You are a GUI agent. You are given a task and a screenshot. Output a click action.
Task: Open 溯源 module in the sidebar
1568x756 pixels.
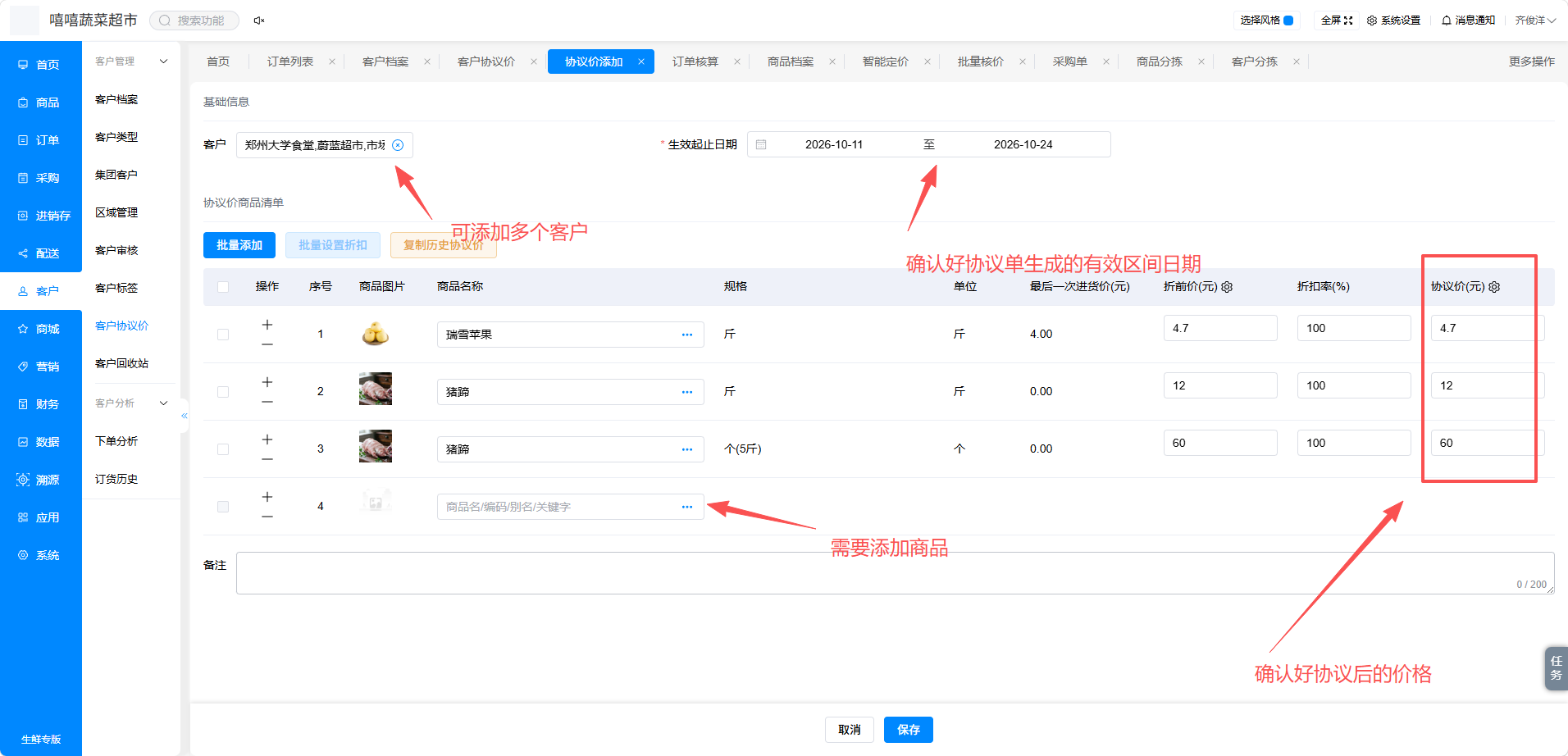(41, 480)
